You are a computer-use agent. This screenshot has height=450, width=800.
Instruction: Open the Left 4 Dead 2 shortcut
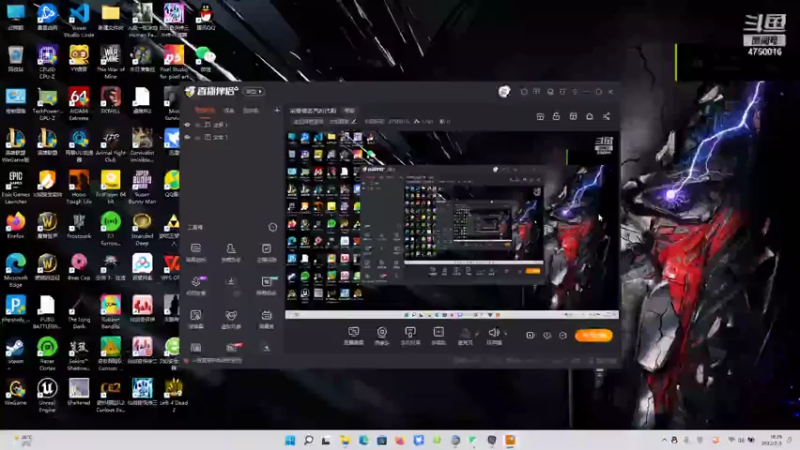point(173,395)
